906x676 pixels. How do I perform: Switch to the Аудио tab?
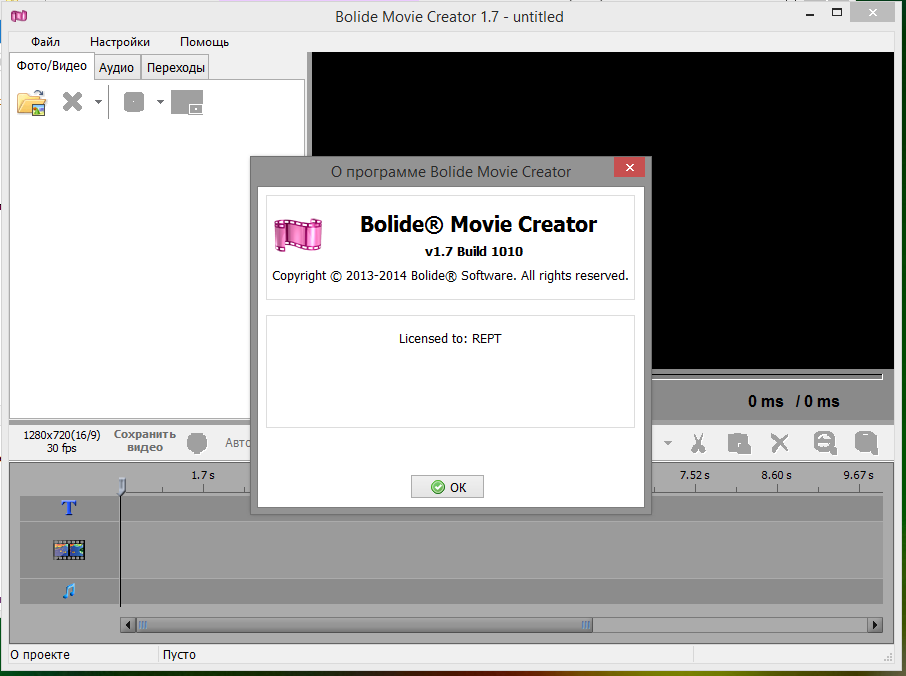(x=116, y=68)
